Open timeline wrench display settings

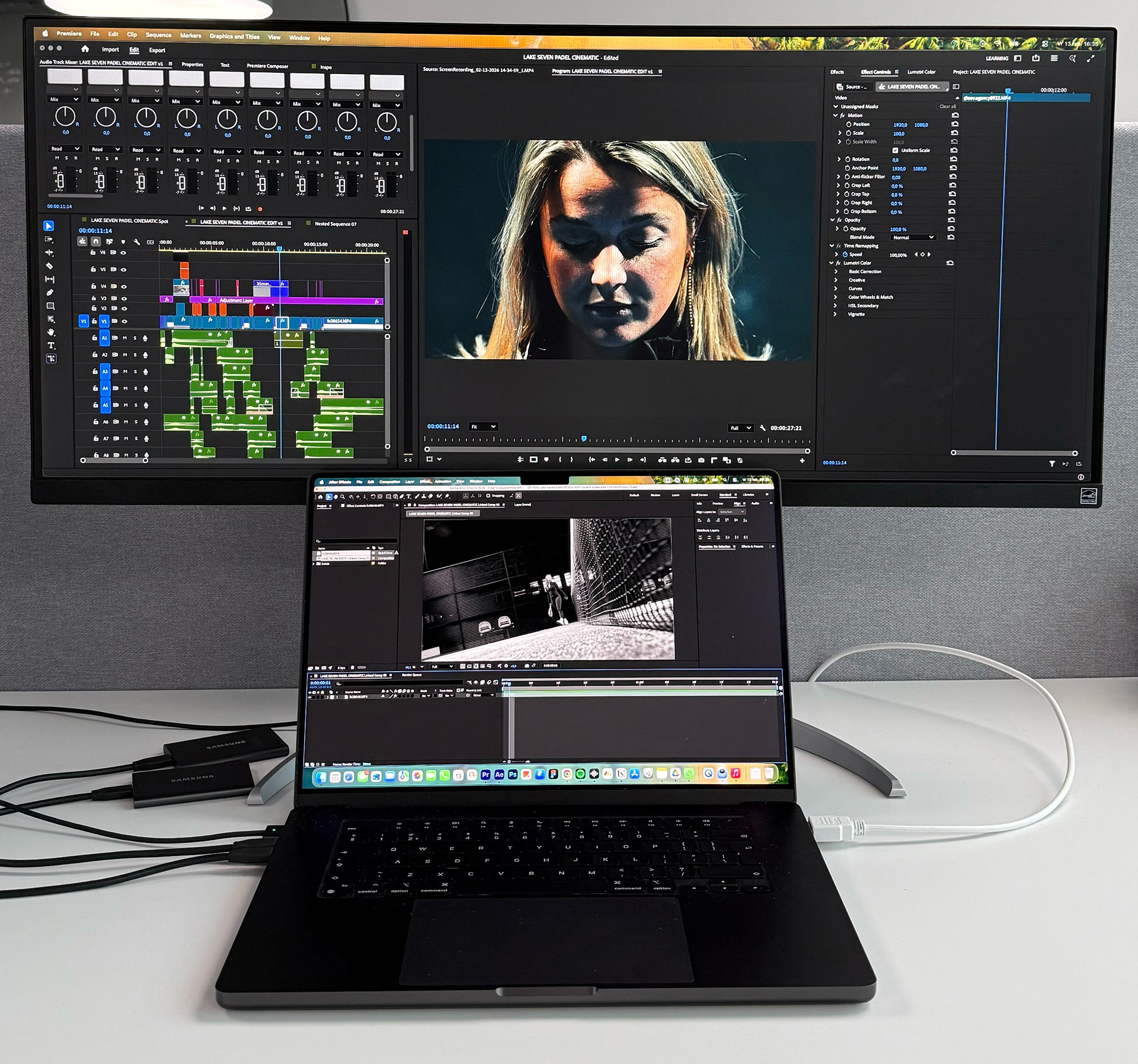pos(136,242)
